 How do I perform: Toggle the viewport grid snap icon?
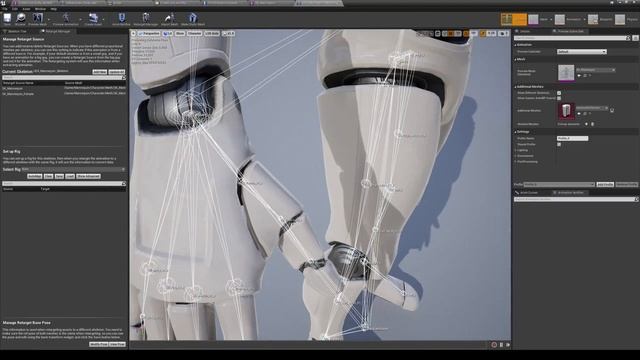(x=451, y=33)
